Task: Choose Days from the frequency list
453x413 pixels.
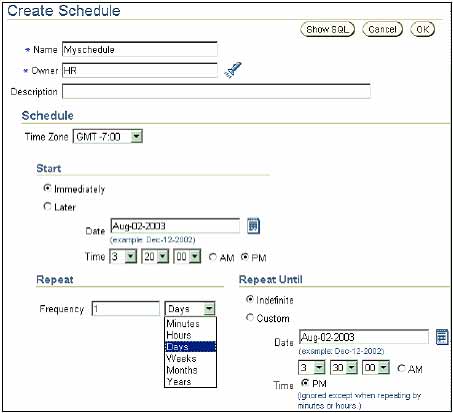Action: pos(191,347)
